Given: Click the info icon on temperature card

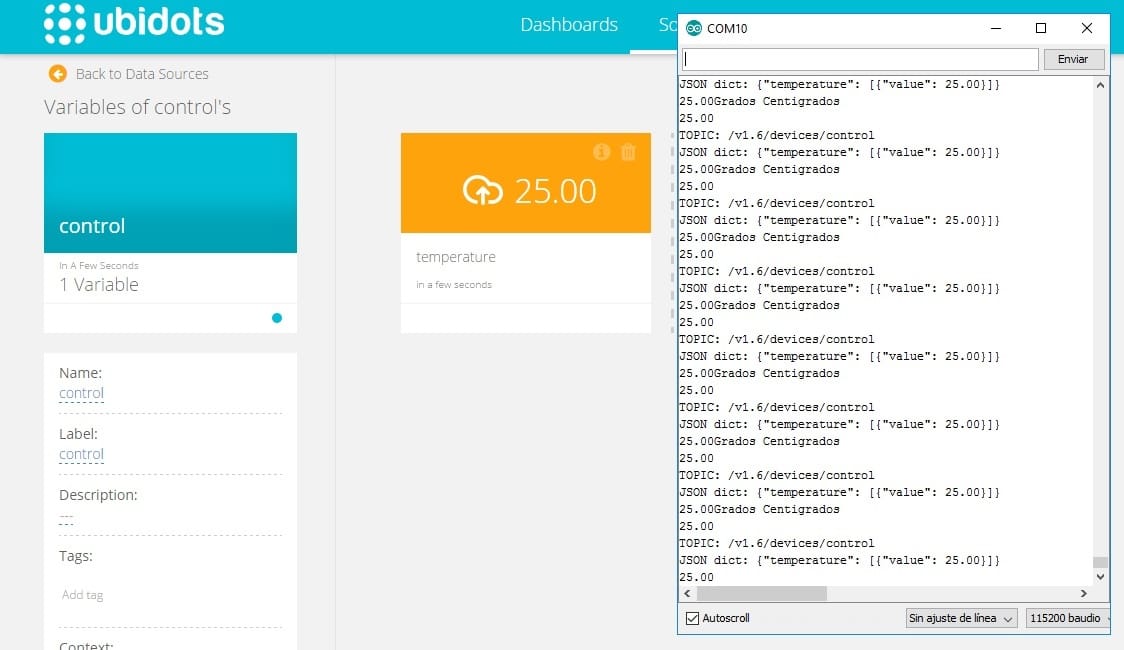Looking at the screenshot, I should [601, 152].
